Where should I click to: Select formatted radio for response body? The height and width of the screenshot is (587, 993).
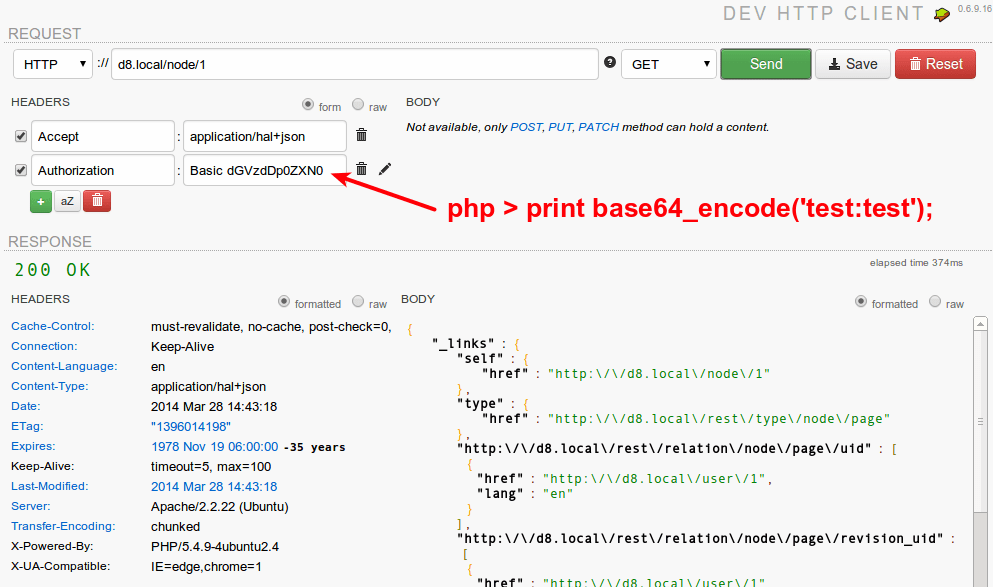point(861,304)
